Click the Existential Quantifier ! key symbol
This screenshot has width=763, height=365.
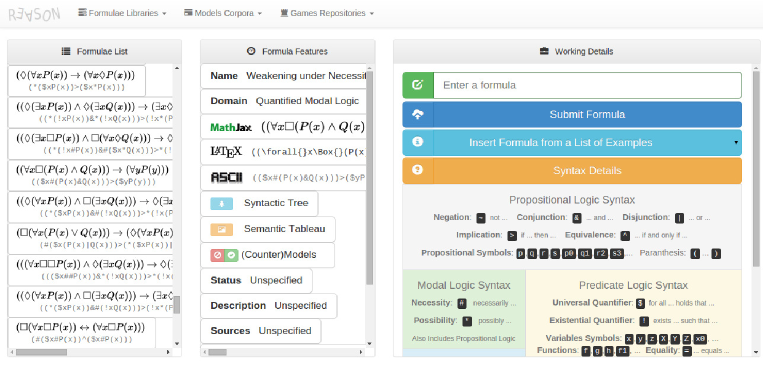coord(644,321)
